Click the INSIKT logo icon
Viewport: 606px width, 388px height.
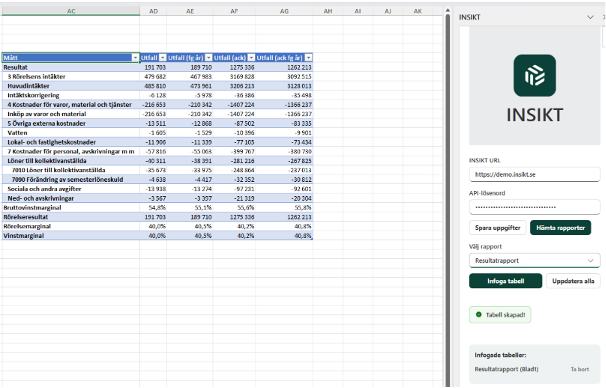click(535, 75)
